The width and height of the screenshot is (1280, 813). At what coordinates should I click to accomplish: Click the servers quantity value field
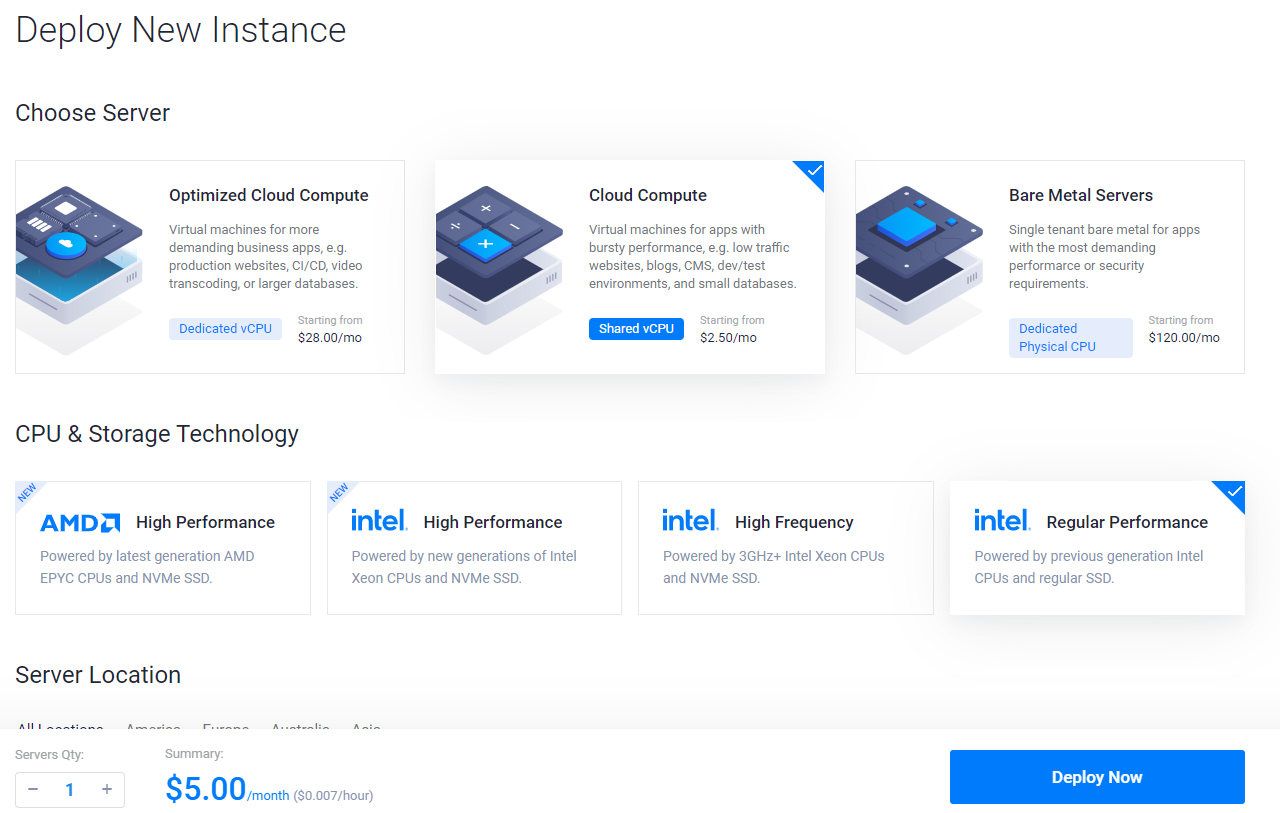70,790
